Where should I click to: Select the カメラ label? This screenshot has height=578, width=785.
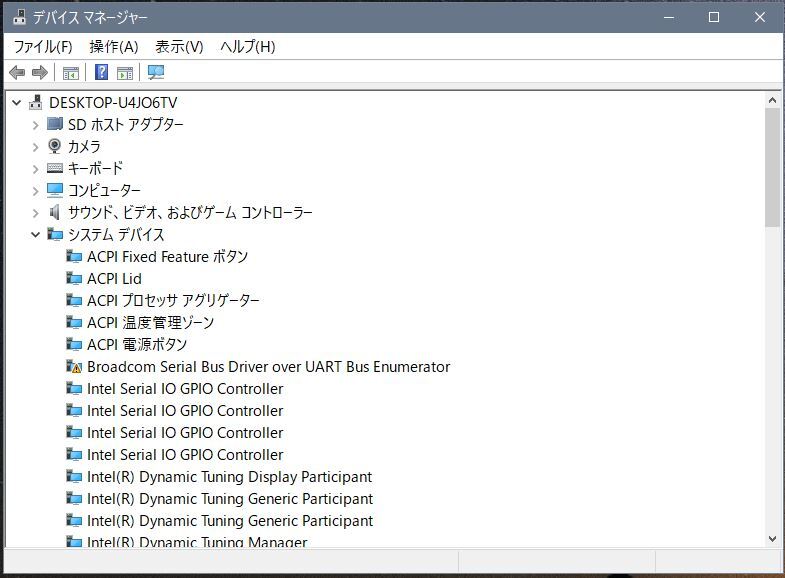(x=84, y=147)
